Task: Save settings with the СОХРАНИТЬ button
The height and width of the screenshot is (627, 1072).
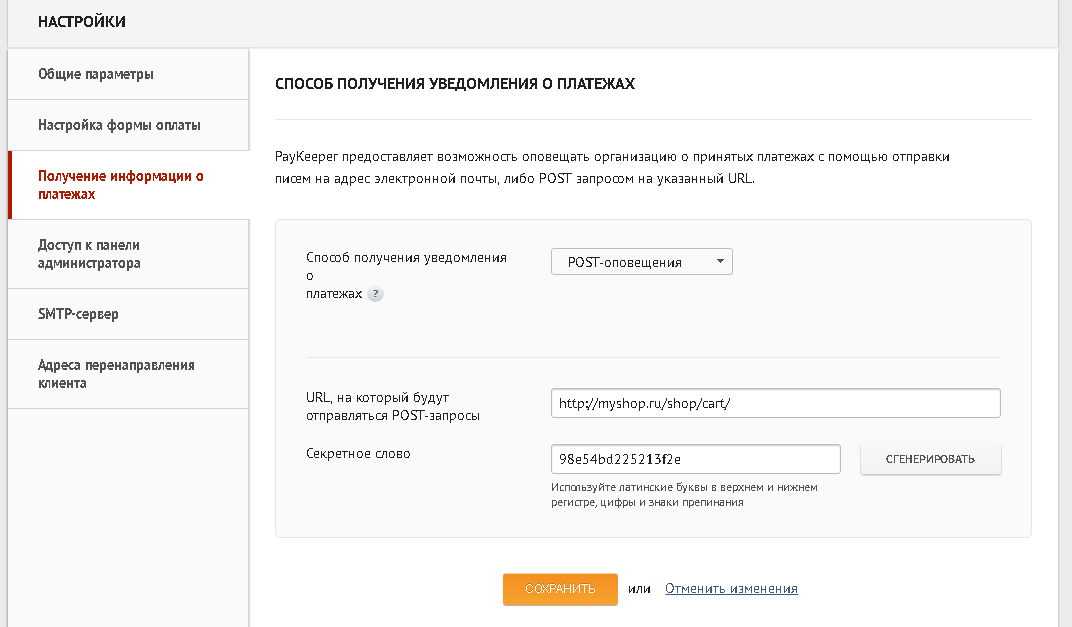Action: click(560, 589)
